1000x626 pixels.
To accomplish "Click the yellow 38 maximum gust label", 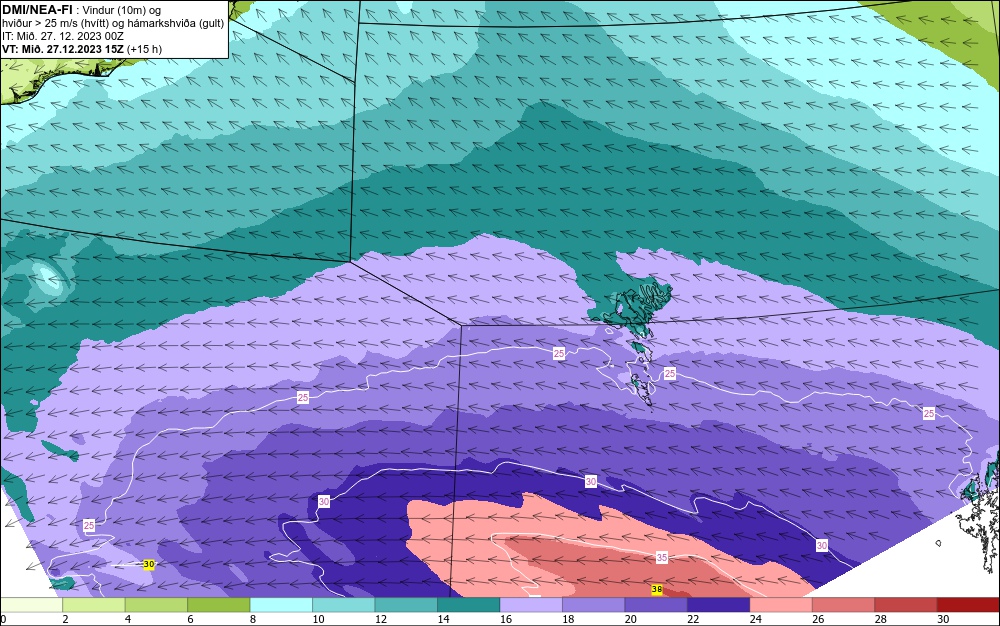I will point(657,590).
